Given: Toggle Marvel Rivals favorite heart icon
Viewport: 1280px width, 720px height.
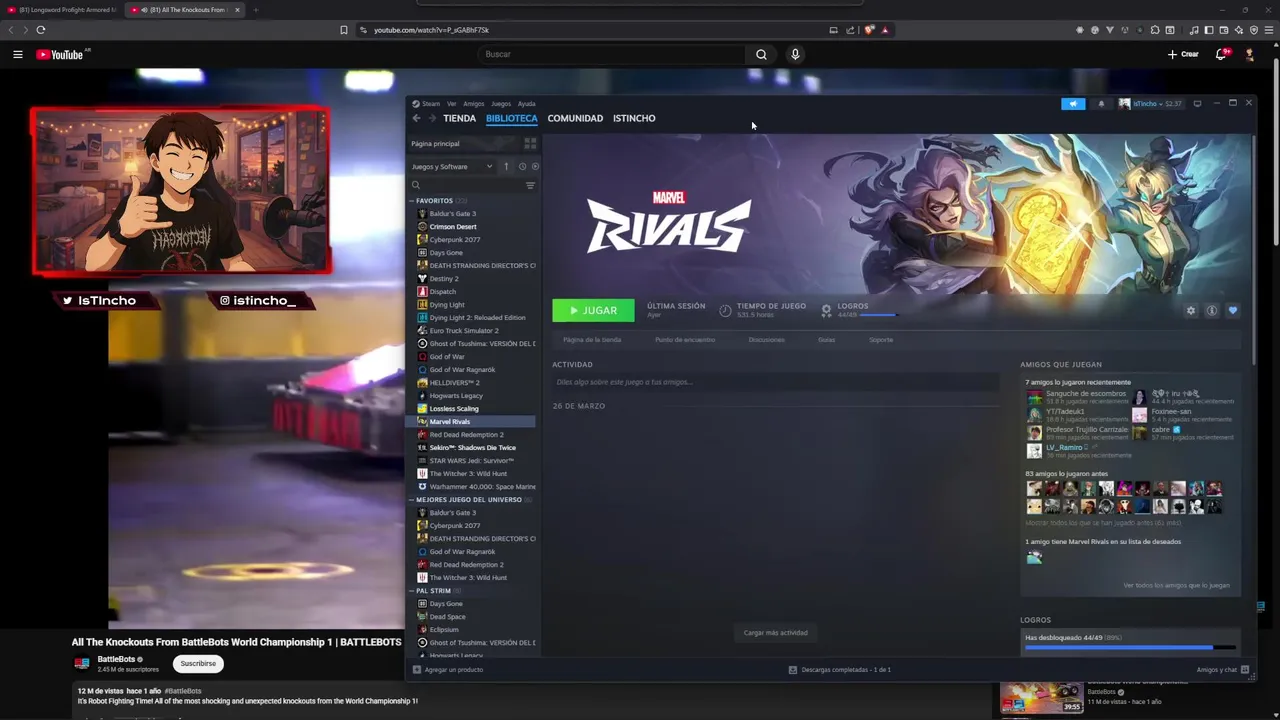Looking at the screenshot, I should [1232, 310].
